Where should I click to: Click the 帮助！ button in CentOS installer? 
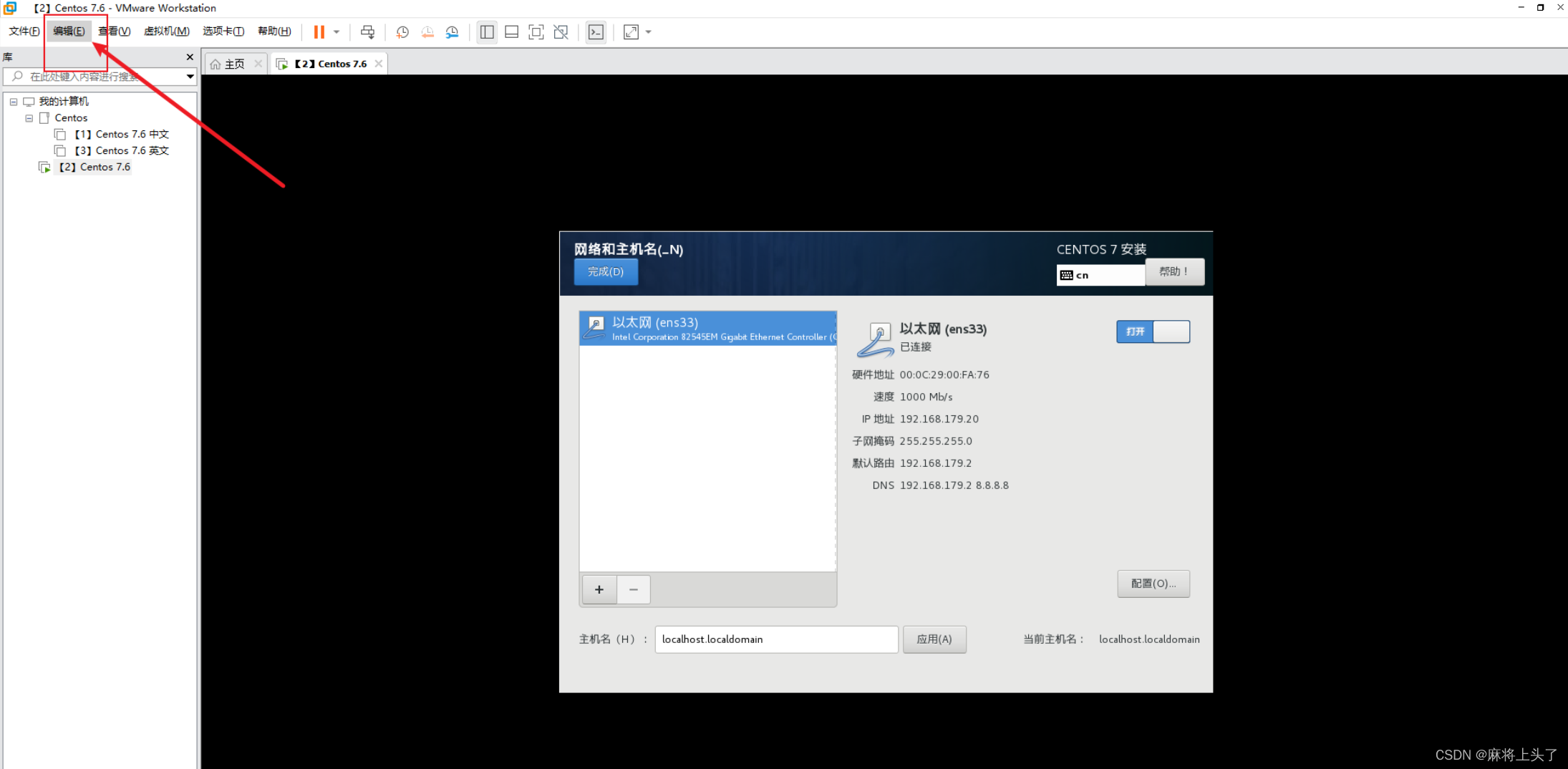click(x=1174, y=272)
